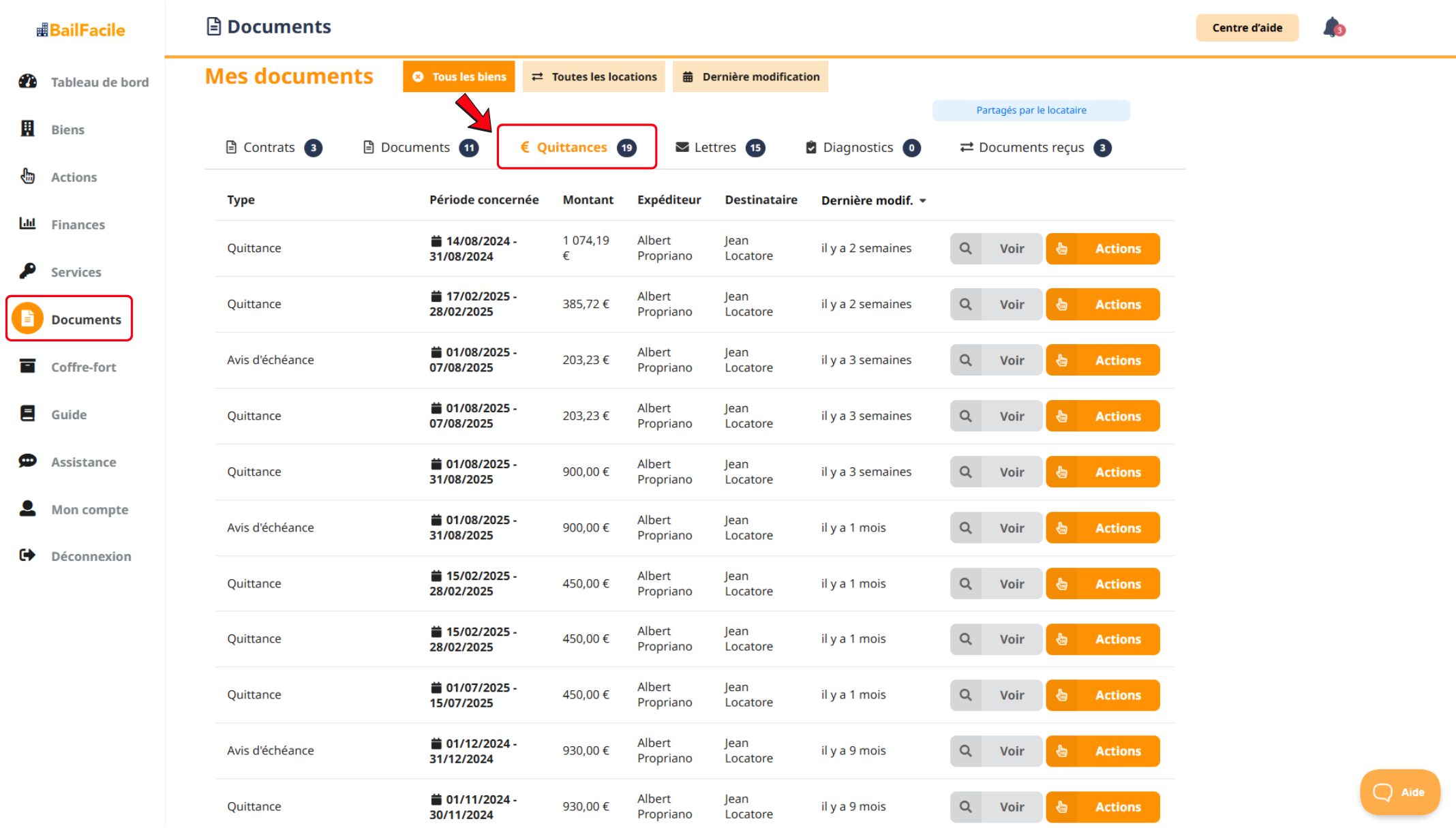Viewport: 1456px width, 828px height.
Task: Click the Déconnexion logout icon
Action: coord(27,555)
